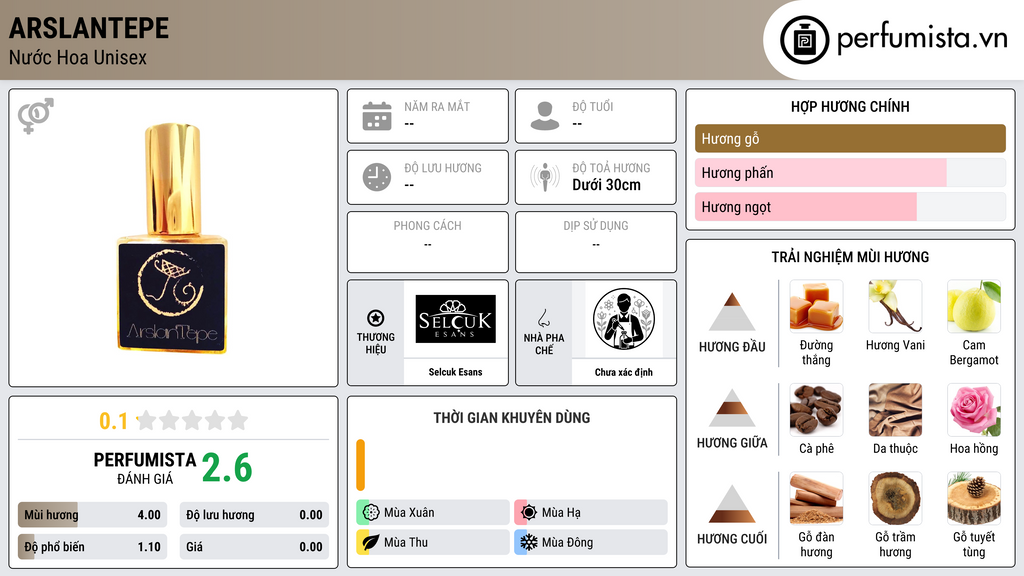
Task: Click the green 2.6 Perfumista score
Action: [x=227, y=468]
